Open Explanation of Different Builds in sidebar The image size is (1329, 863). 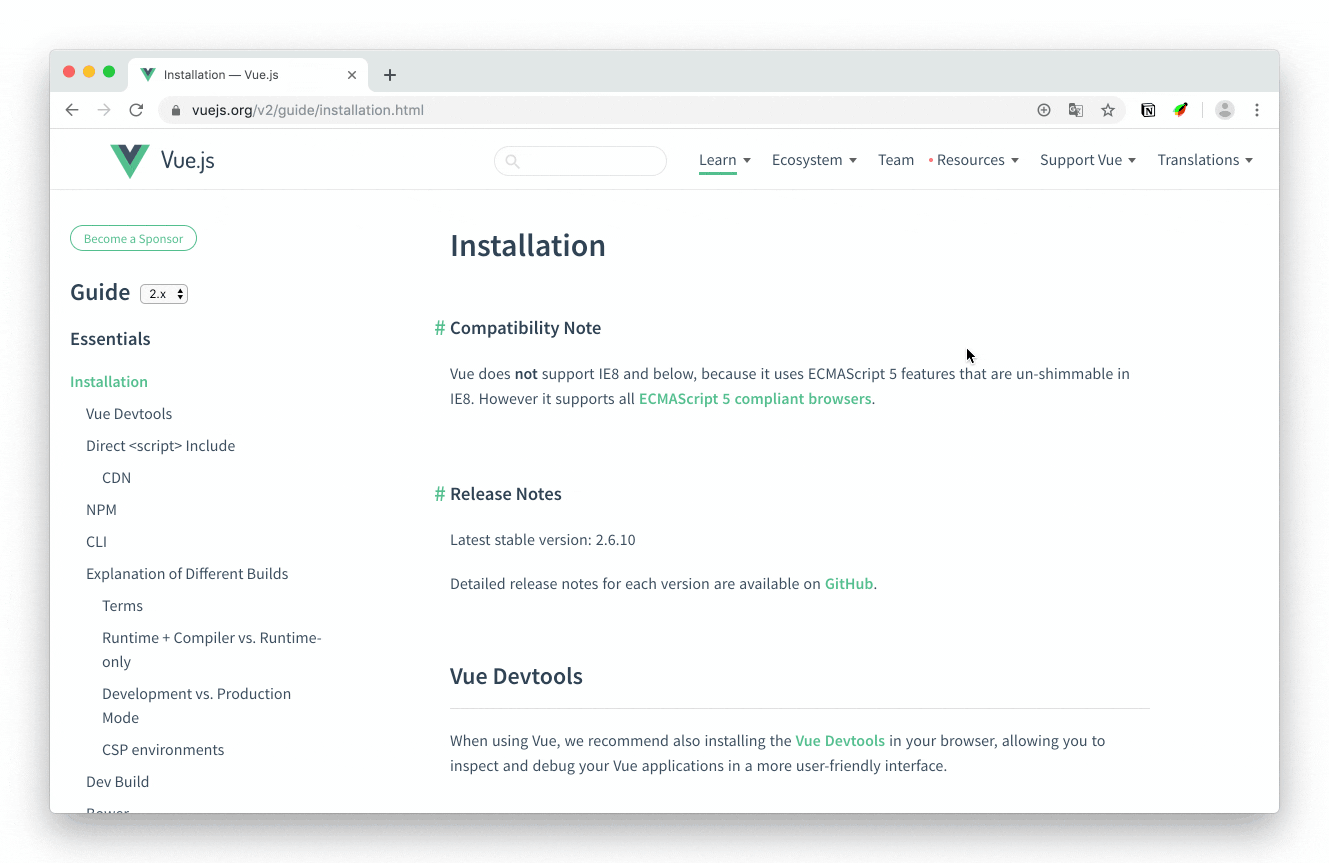(187, 574)
